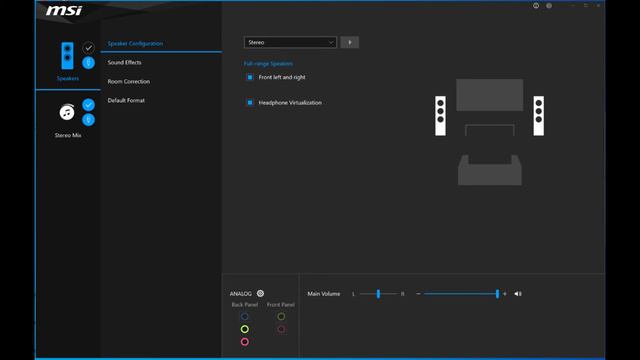This screenshot has width=640, height=360.
Task: Expand the Stereo configuration dropdown
Action: pyautogui.click(x=290, y=42)
